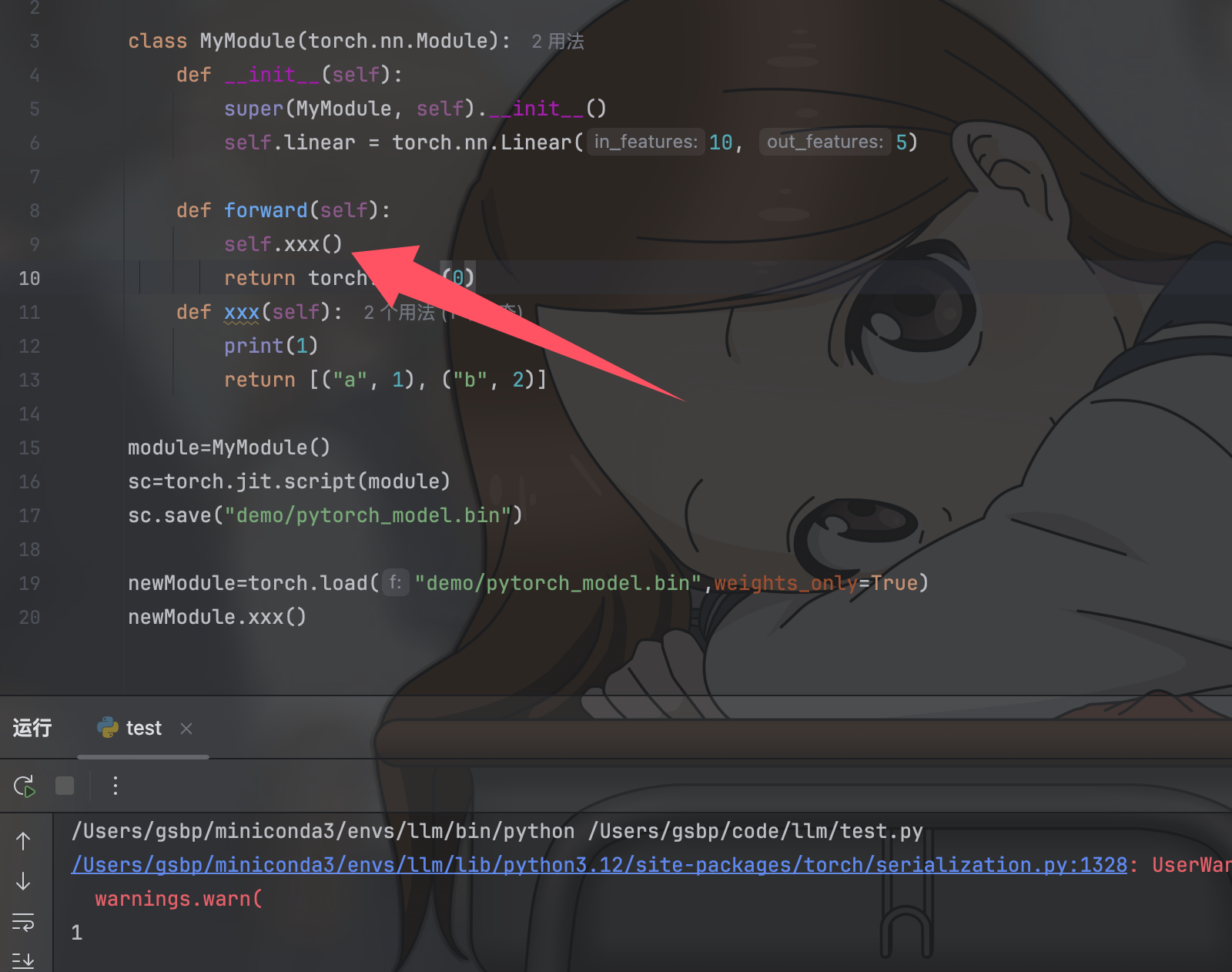1232x972 pixels.
Task: Click the up arrow in the console gutter
Action: tap(24, 841)
